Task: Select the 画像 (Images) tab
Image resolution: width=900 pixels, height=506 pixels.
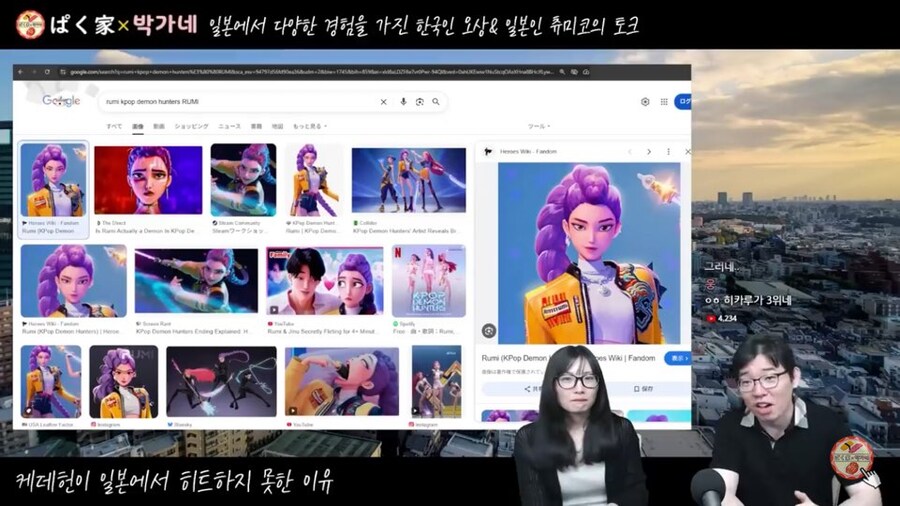Action: (138, 126)
